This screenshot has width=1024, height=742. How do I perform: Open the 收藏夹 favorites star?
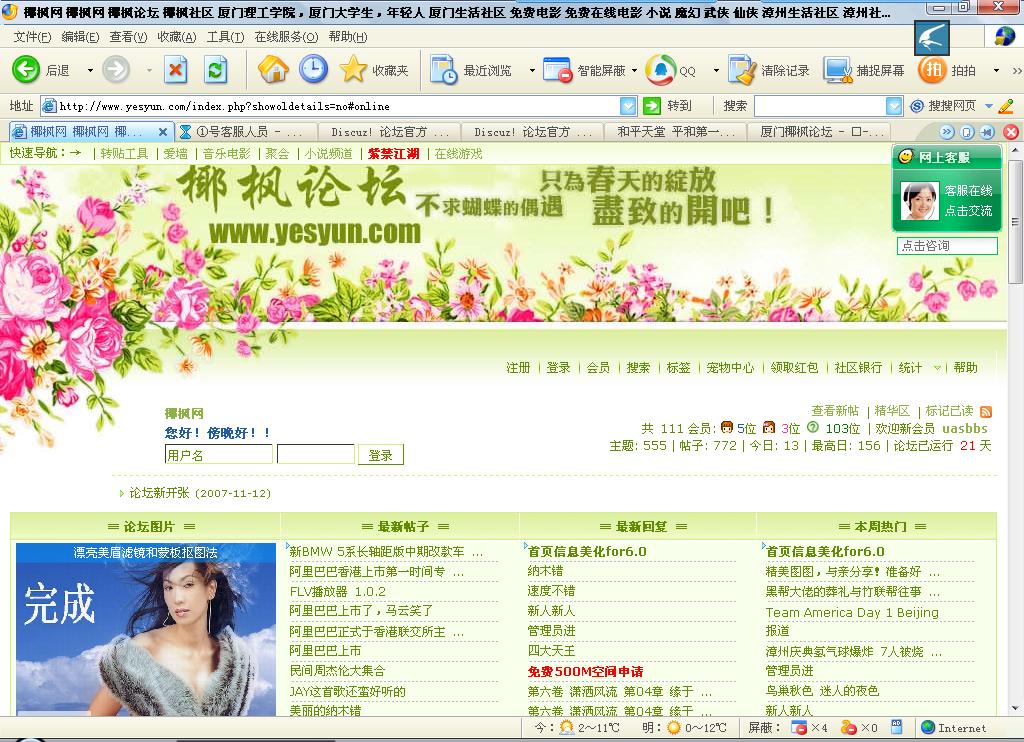point(374,69)
